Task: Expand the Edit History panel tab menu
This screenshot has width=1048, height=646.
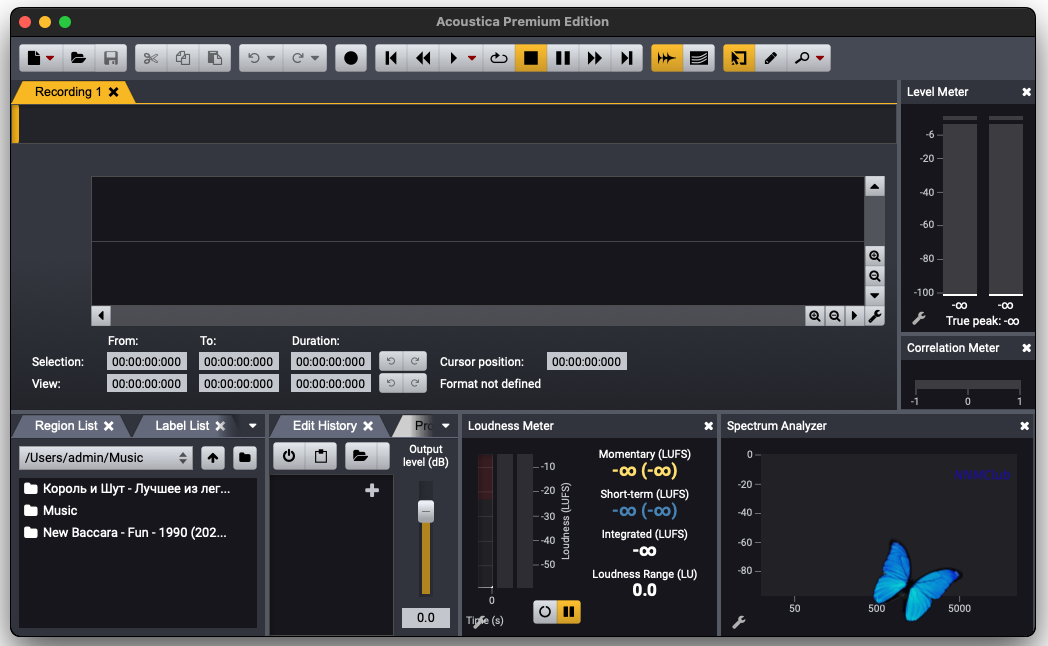Action: 446,426
